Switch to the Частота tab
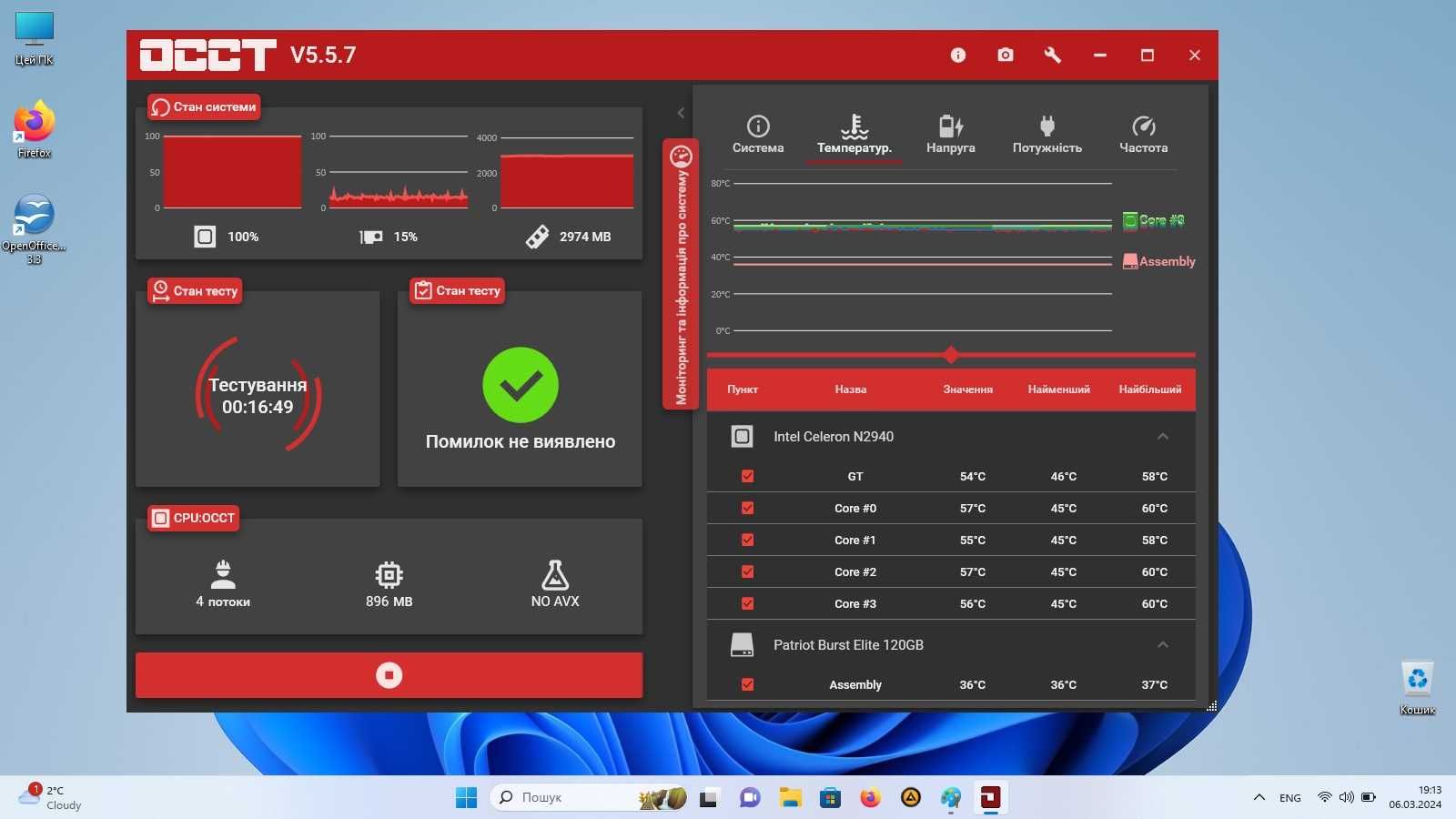Viewport: 1456px width, 819px height. point(1143,134)
